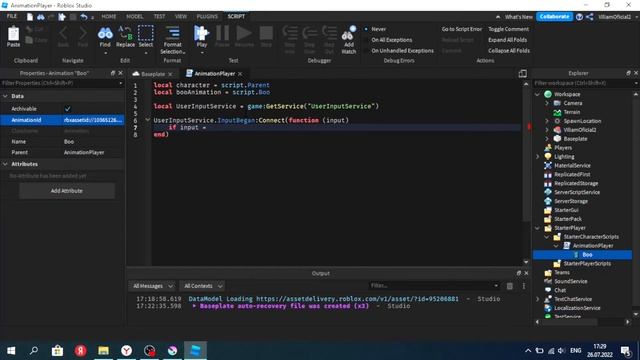Screen dimensions: 640x360
Task: Click Expand All Folds
Action: point(507,40)
